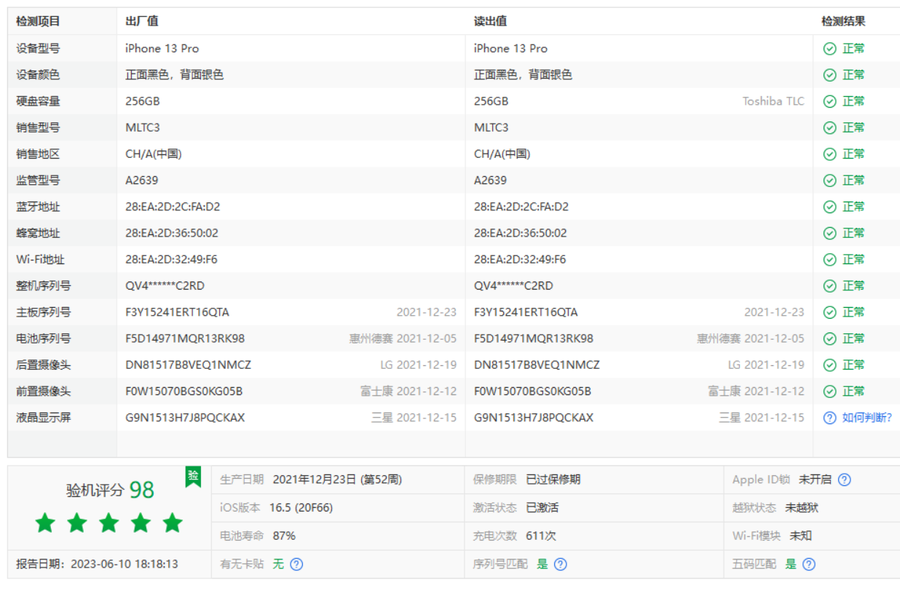Image resolution: width=900 pixels, height=593 pixels.
Task: Click the blue question icon in 液晶显示屏 row
Action: 829,418
